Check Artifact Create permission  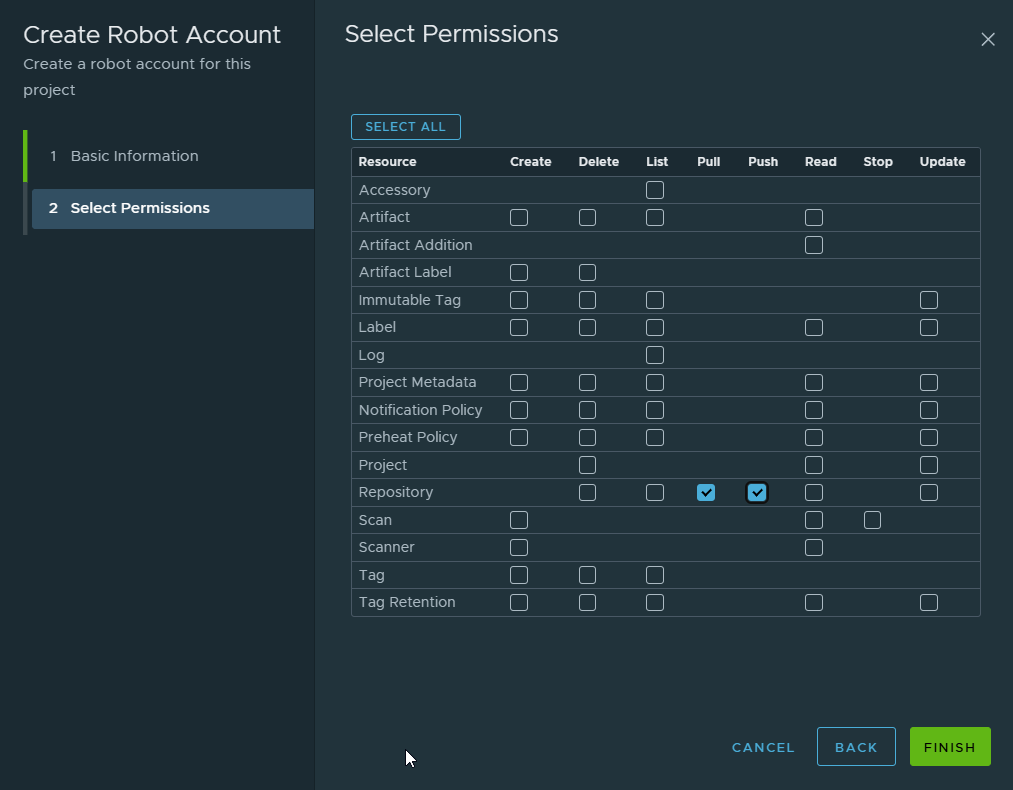pos(519,217)
